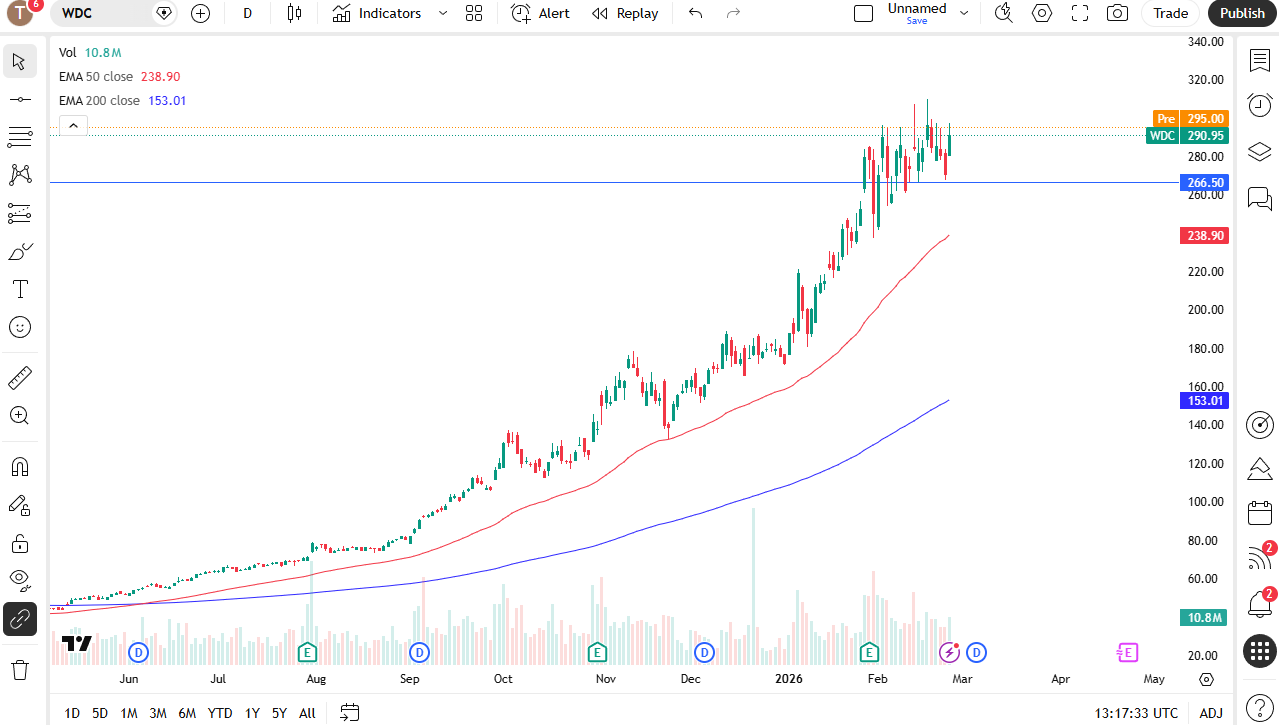Select the trend line drawing tool
1279x725 pixels.
tap(20, 100)
